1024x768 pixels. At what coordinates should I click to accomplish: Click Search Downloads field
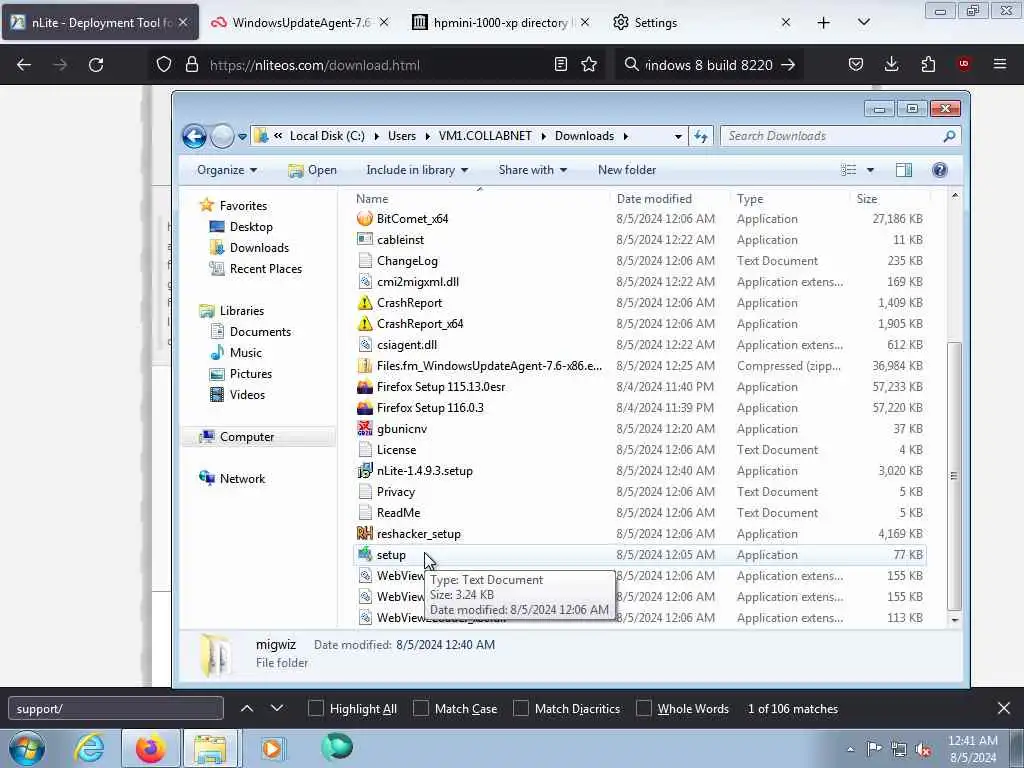click(840, 136)
